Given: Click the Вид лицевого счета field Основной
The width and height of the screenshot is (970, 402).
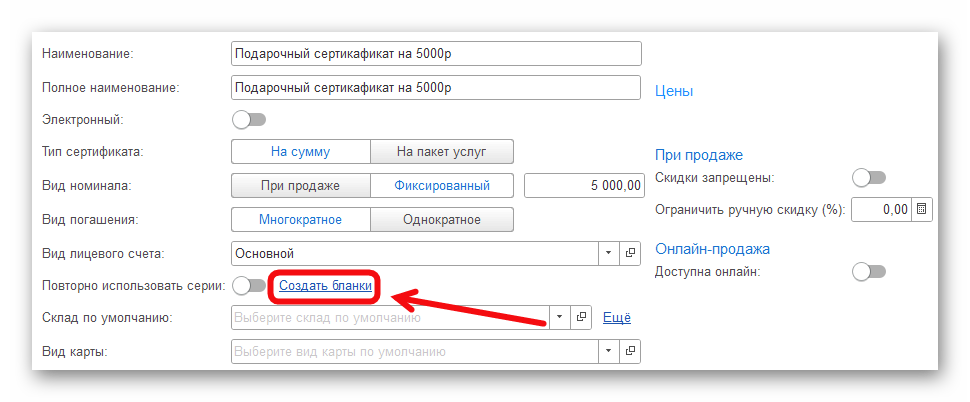Looking at the screenshot, I should pyautogui.click(x=414, y=253).
